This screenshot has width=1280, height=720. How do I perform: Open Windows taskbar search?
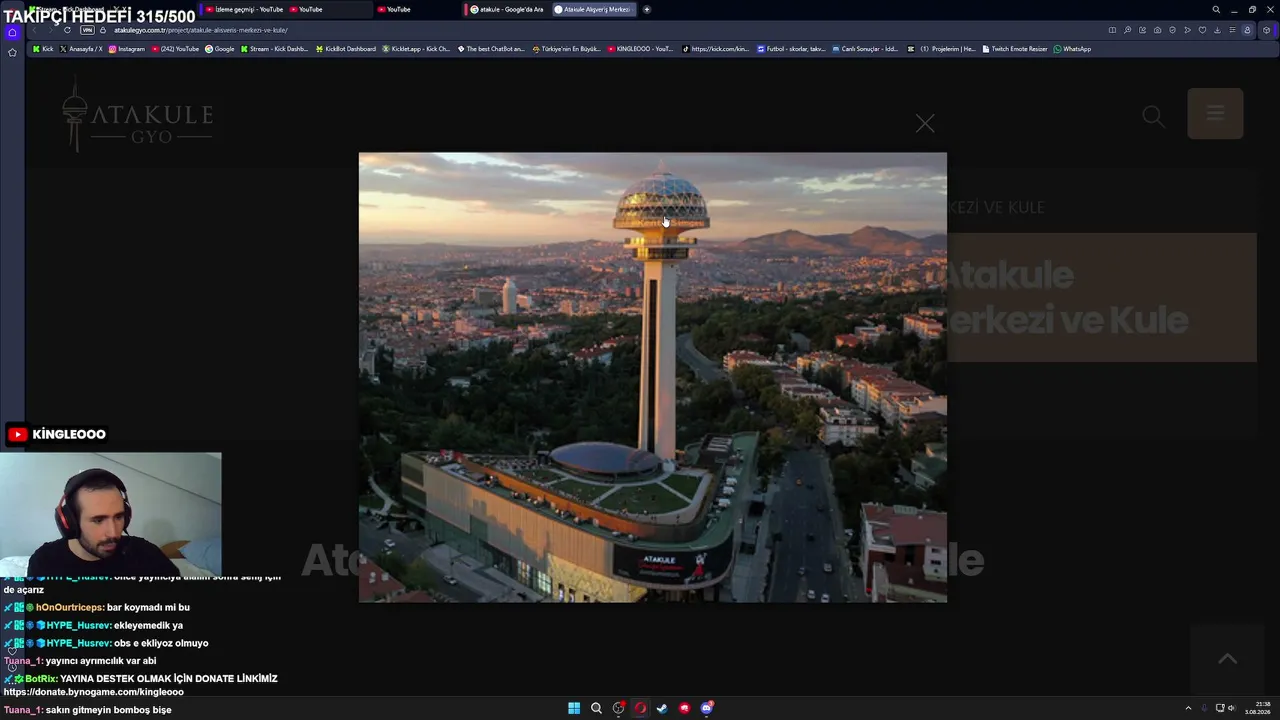click(x=596, y=708)
